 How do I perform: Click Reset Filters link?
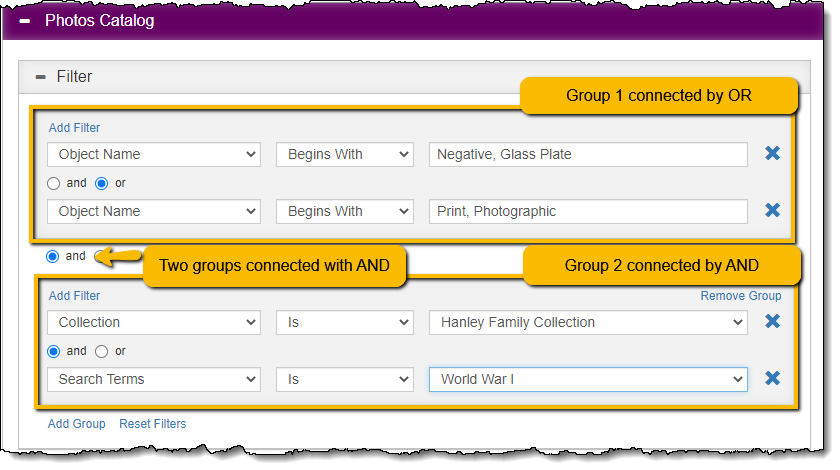click(x=153, y=423)
